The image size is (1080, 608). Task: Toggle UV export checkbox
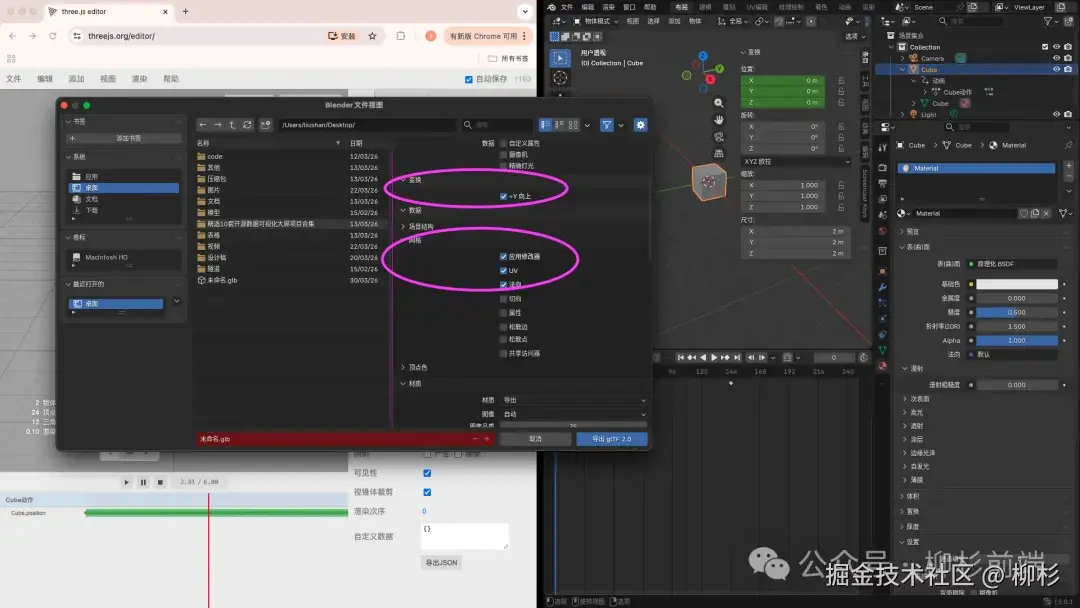pyautogui.click(x=503, y=271)
